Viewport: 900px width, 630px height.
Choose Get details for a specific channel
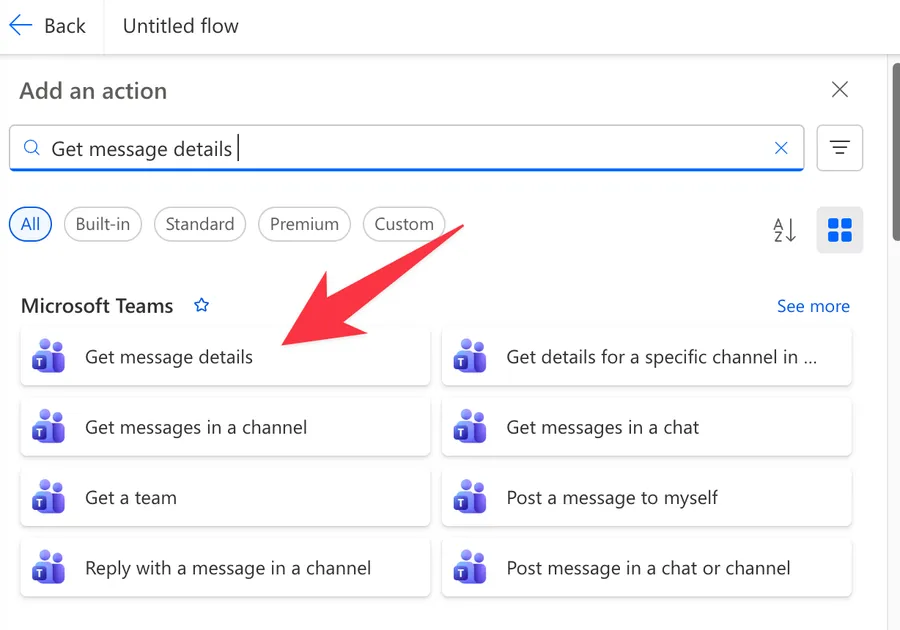pyautogui.click(x=646, y=357)
